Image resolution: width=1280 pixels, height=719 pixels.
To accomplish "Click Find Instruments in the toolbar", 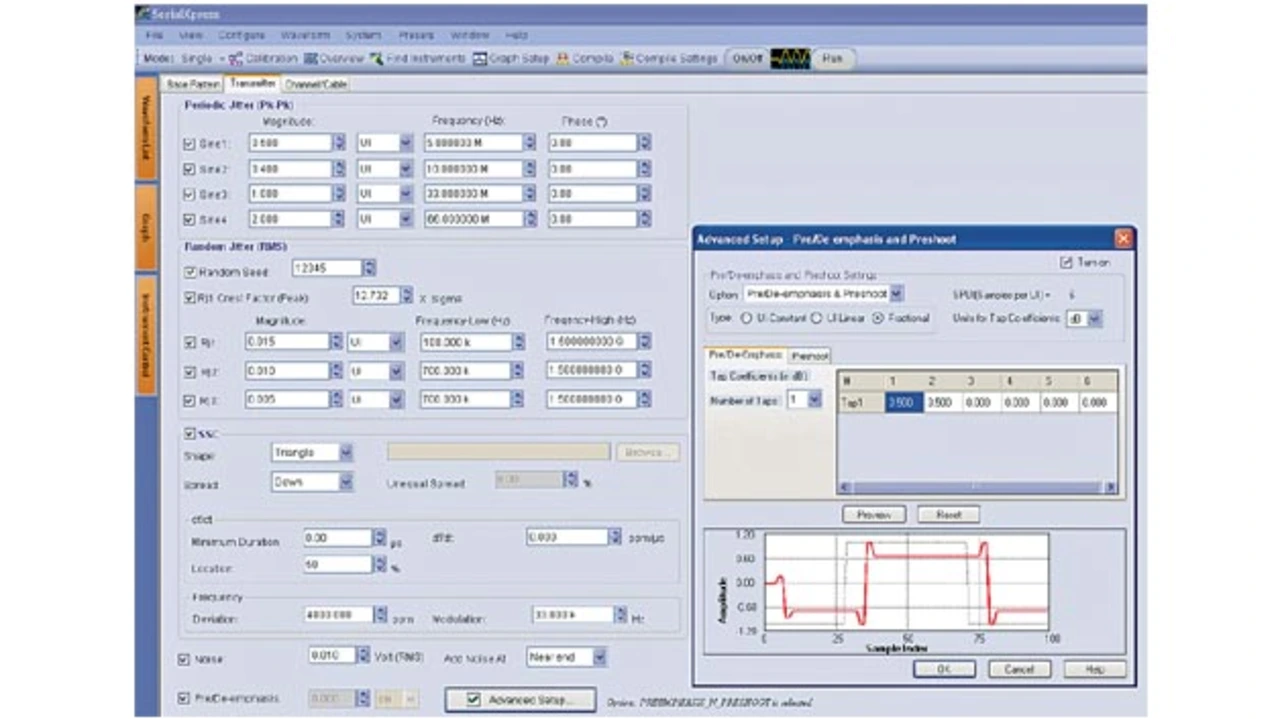I will click(x=418, y=59).
